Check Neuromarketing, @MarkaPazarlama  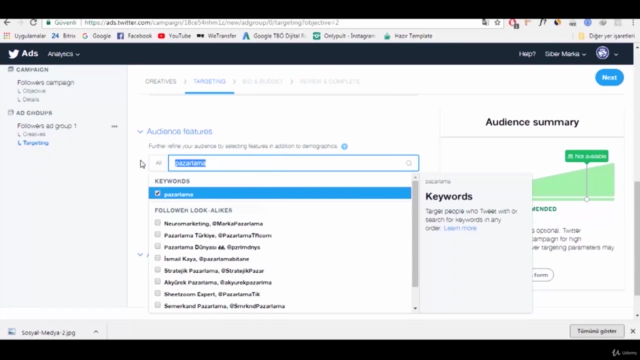[158, 223]
